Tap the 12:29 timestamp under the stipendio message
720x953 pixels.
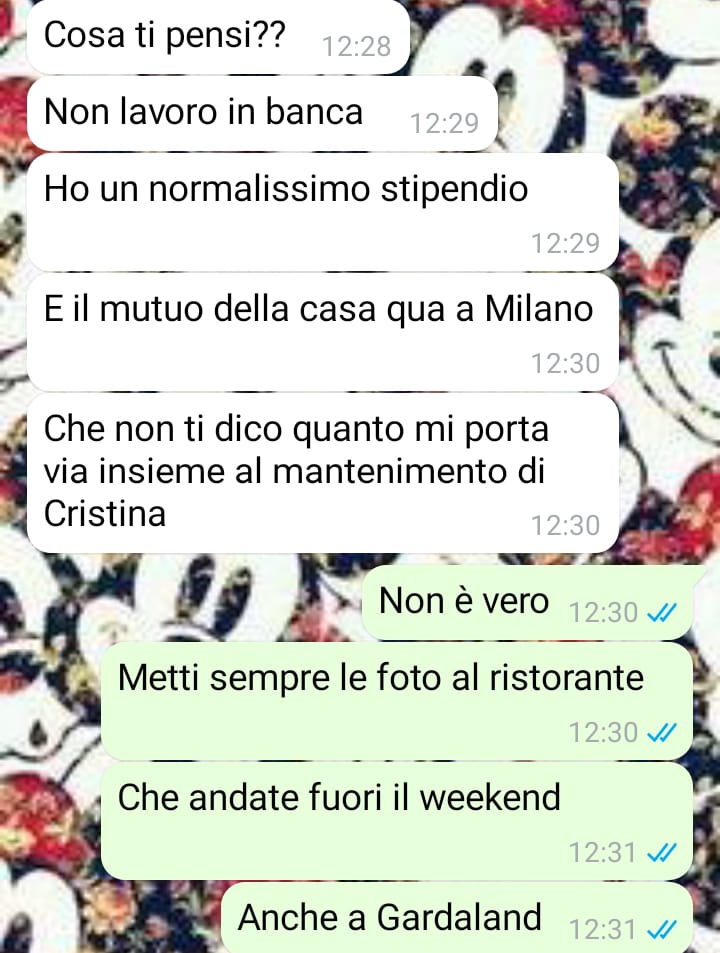[x=565, y=243]
